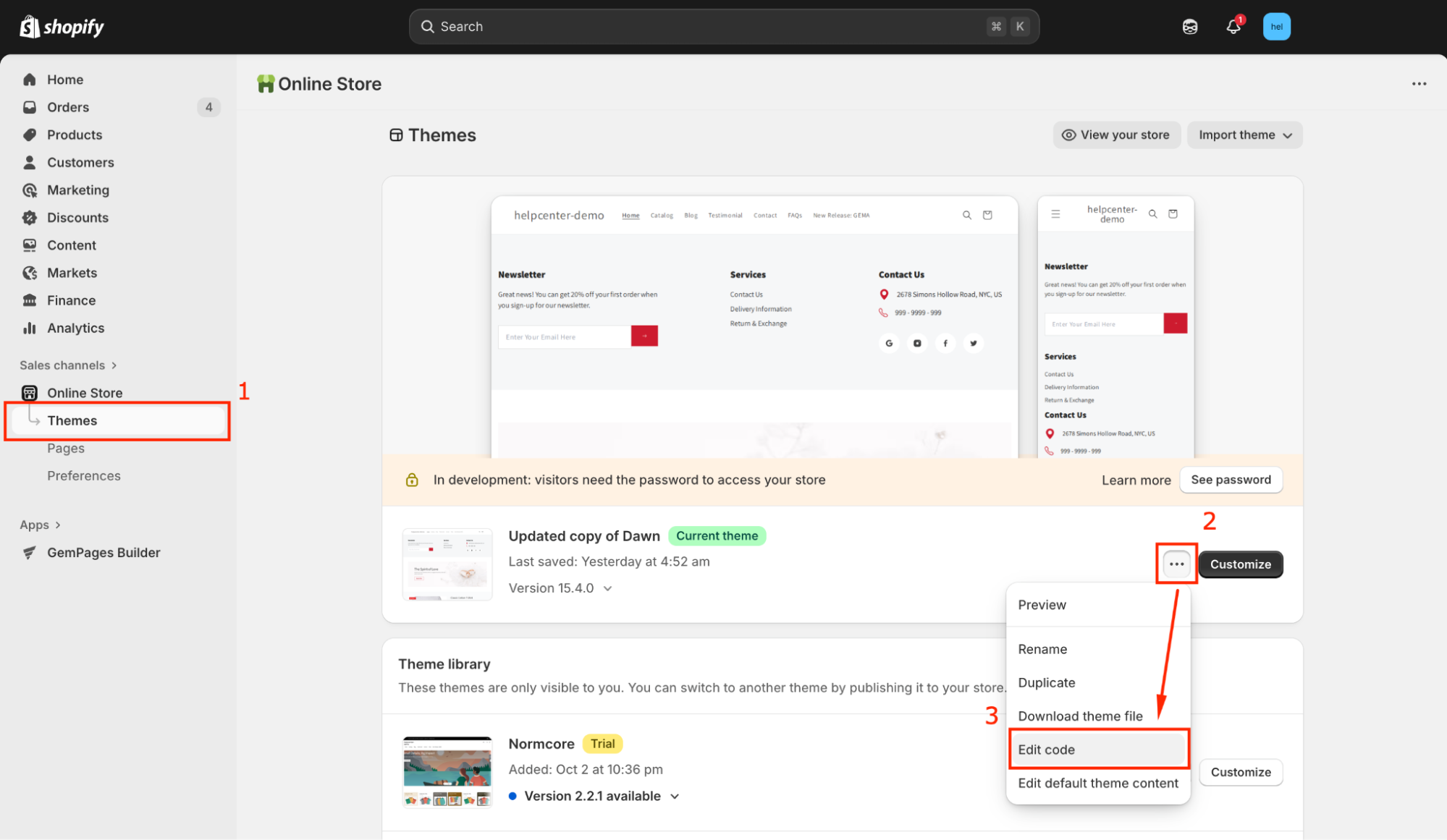Click the three-dot theme actions button
Image resolution: width=1447 pixels, height=840 pixels.
click(x=1176, y=564)
